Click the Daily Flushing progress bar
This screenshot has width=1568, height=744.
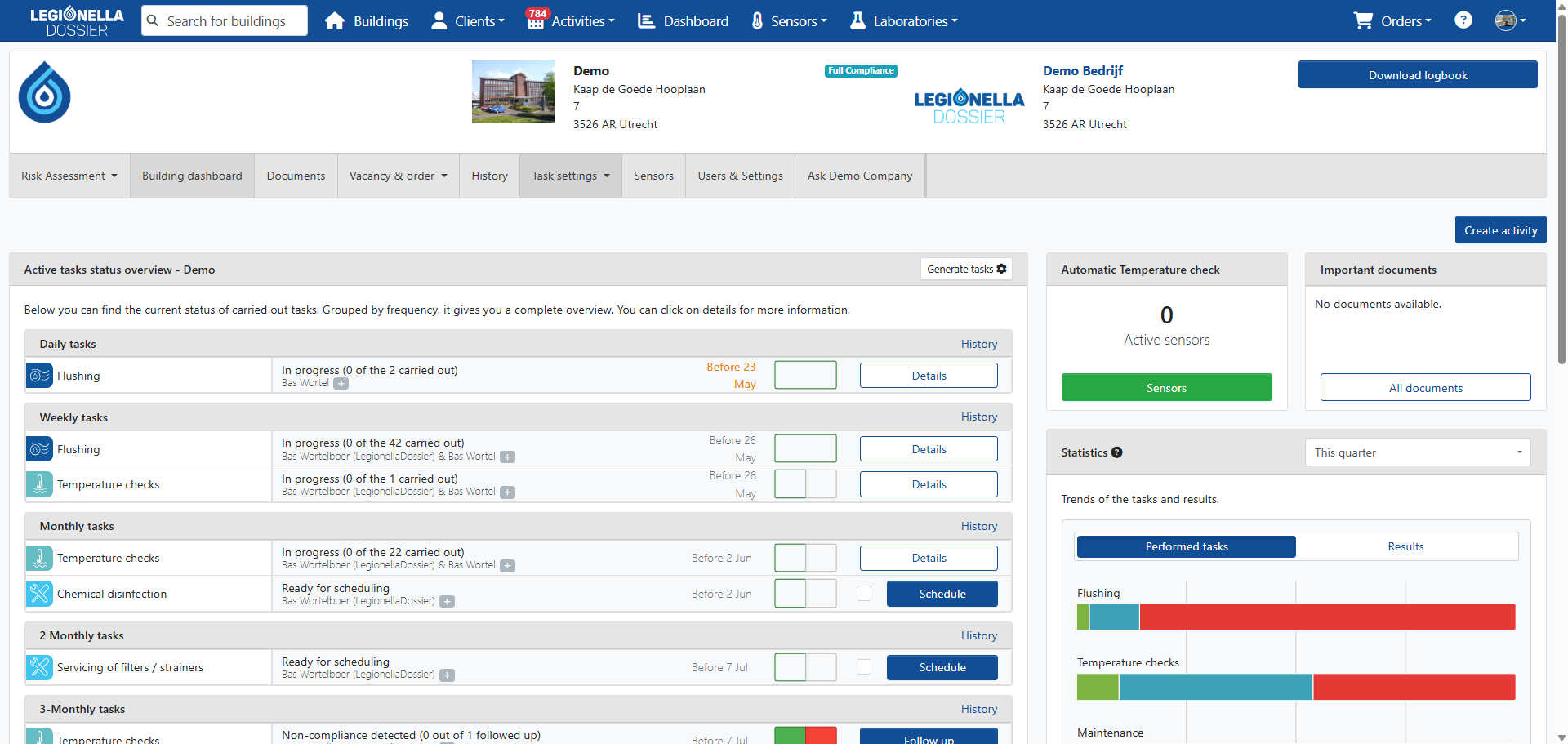[x=805, y=375]
